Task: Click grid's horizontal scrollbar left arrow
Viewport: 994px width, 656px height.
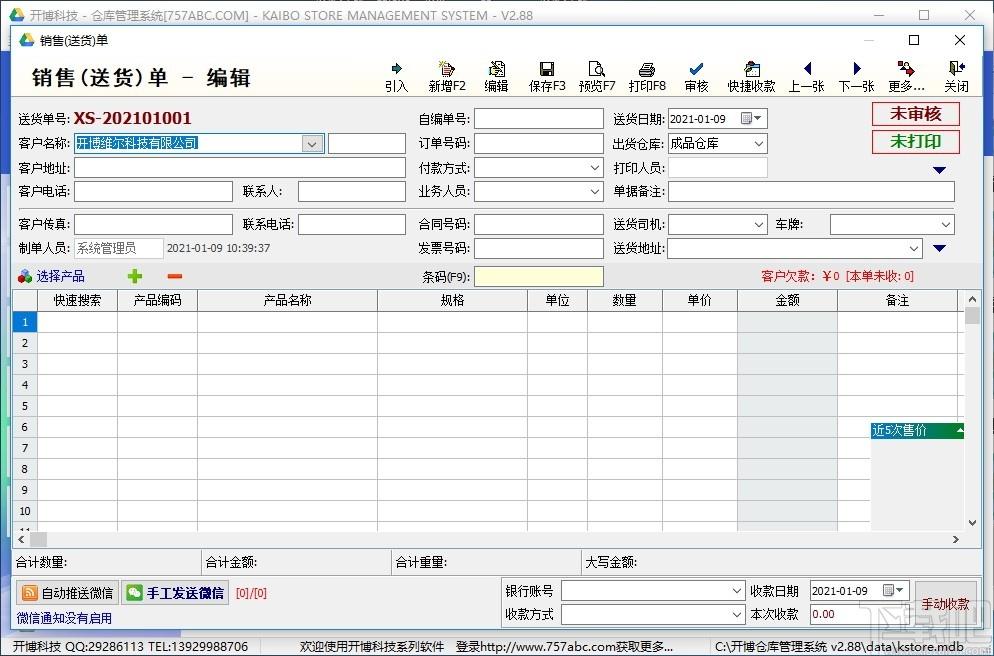Action: [x=21, y=539]
